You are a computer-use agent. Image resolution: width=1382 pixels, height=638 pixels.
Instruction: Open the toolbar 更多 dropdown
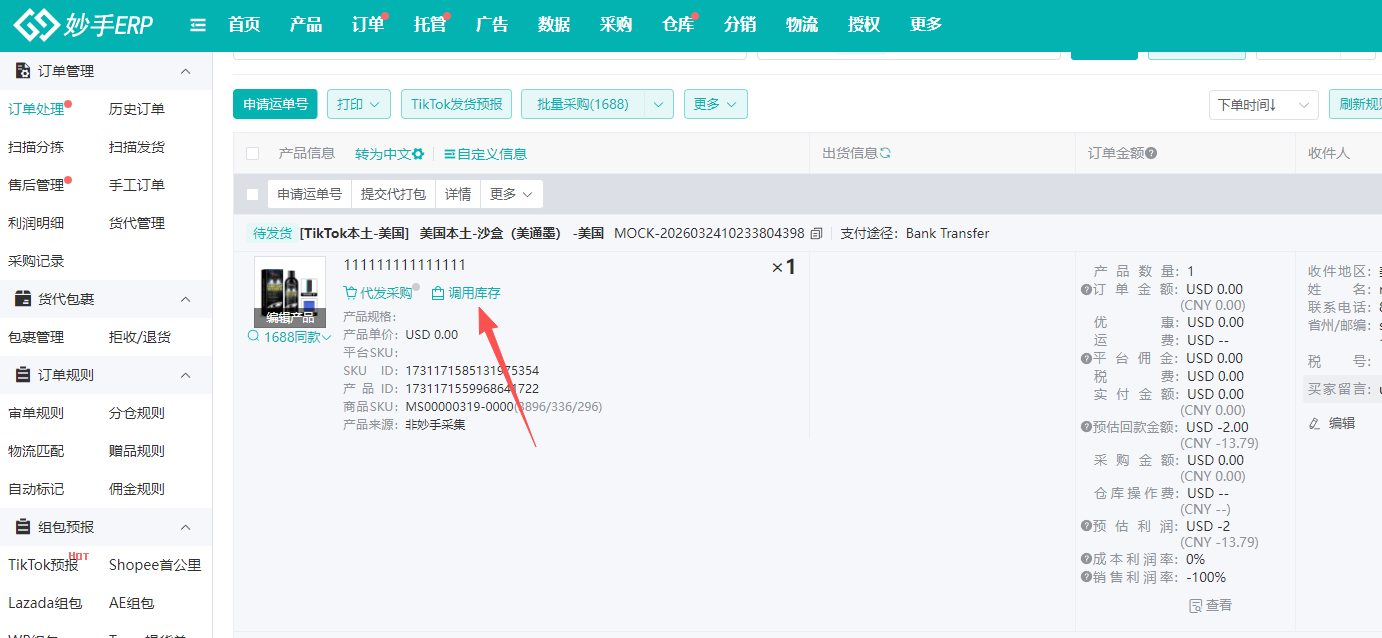715,104
